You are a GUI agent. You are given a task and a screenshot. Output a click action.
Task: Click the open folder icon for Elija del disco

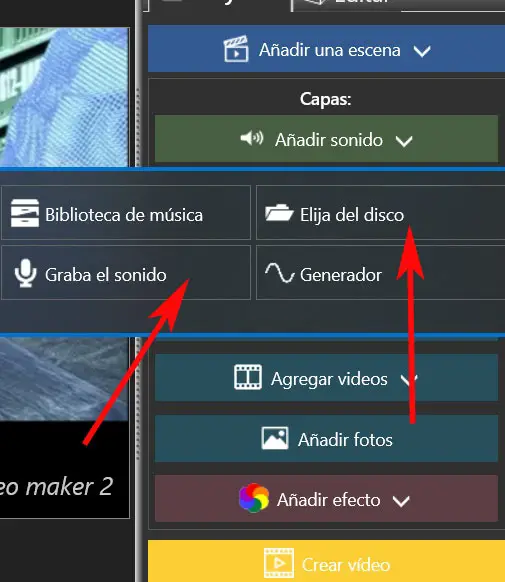pyautogui.click(x=279, y=213)
